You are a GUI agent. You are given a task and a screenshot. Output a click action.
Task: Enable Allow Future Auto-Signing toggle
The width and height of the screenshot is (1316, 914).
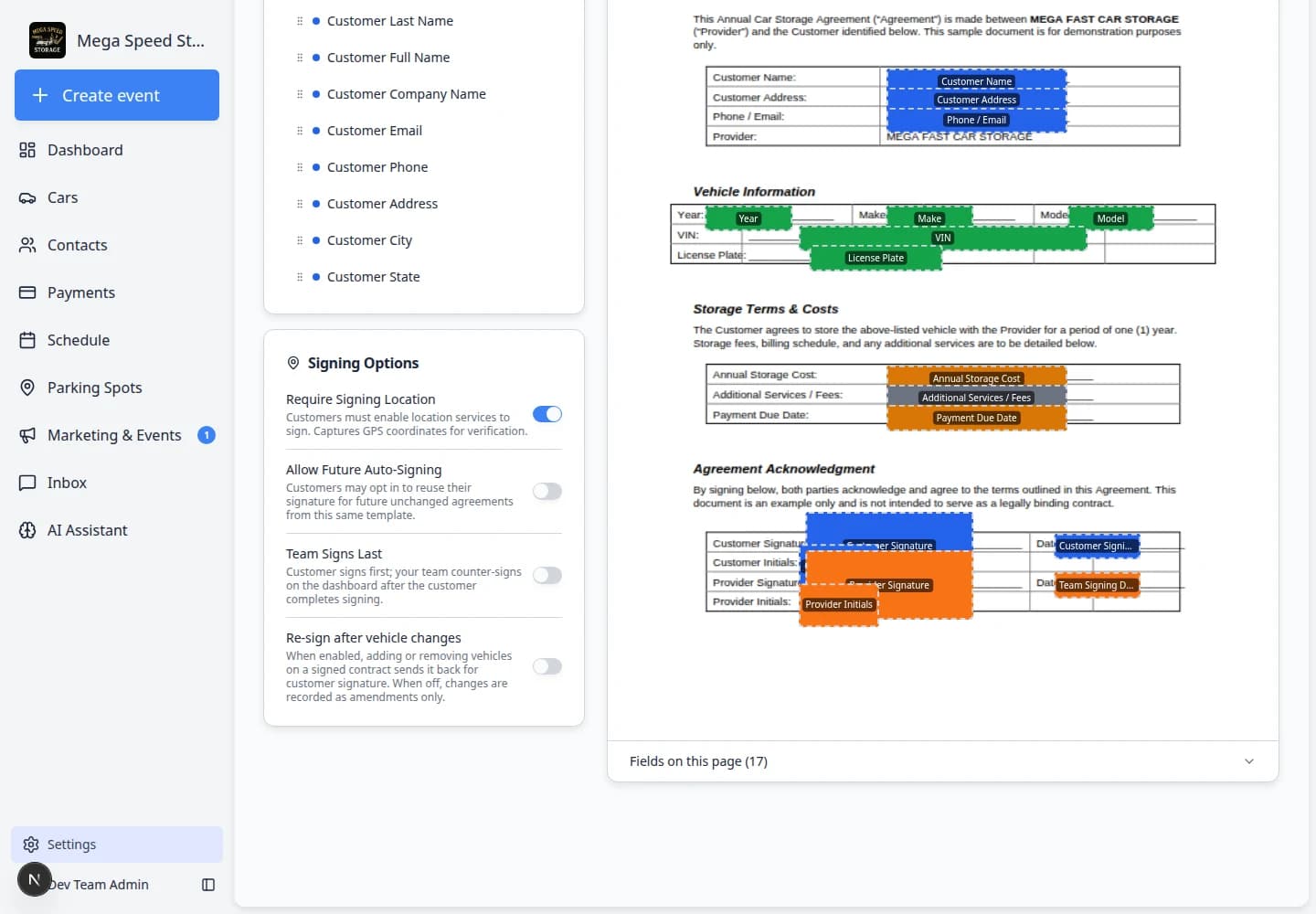coord(547,491)
